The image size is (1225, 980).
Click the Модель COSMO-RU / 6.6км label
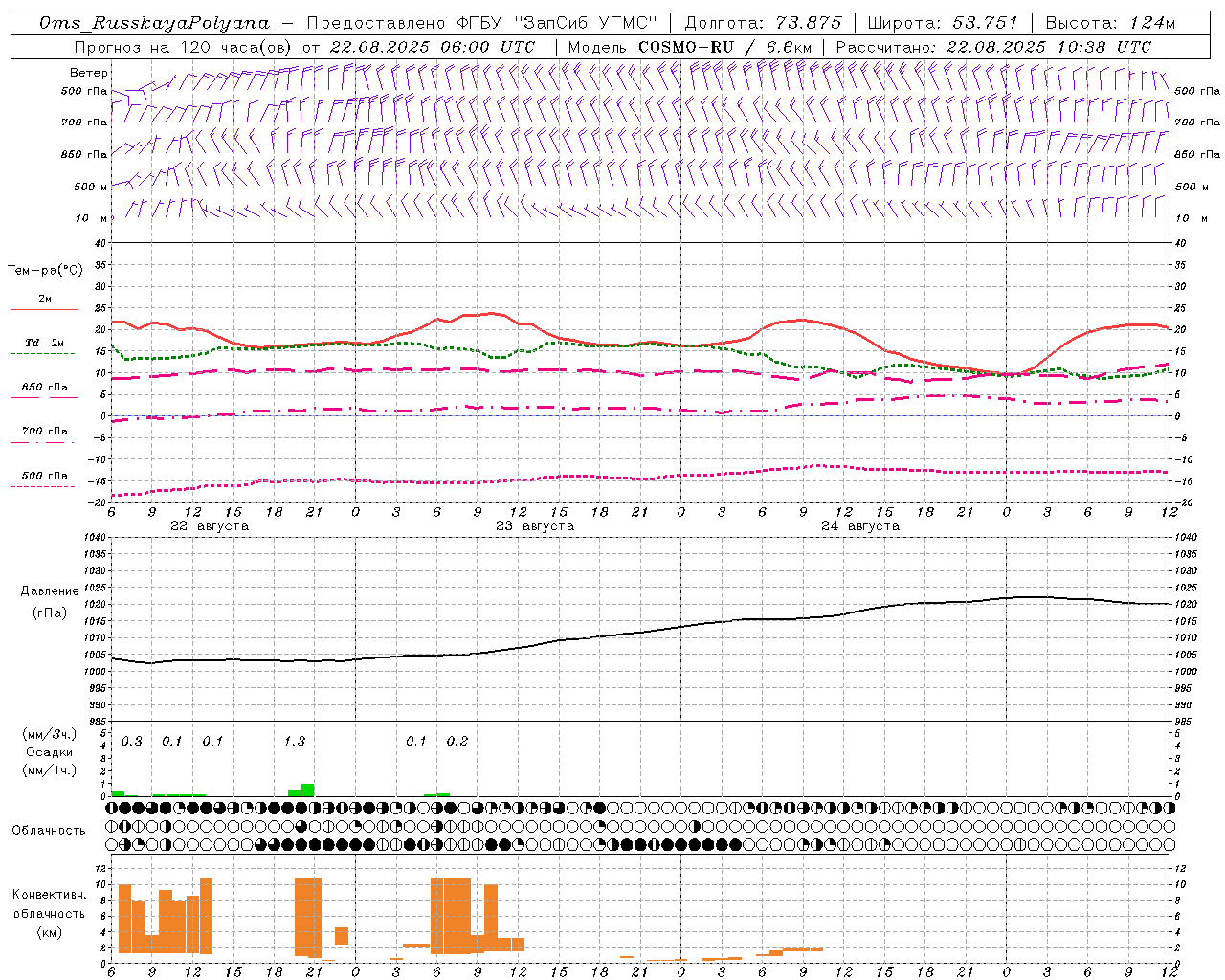[x=689, y=47]
